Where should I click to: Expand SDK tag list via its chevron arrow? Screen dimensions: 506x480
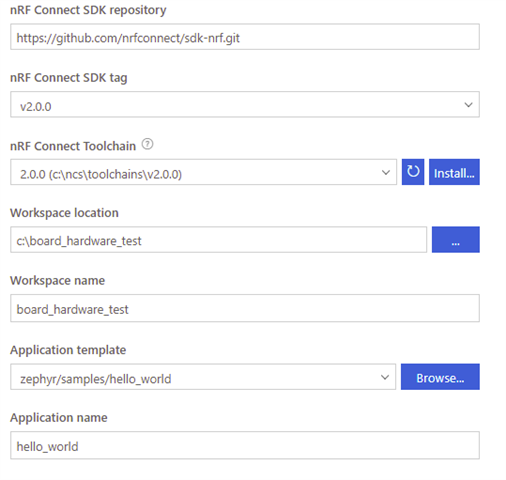(468, 105)
